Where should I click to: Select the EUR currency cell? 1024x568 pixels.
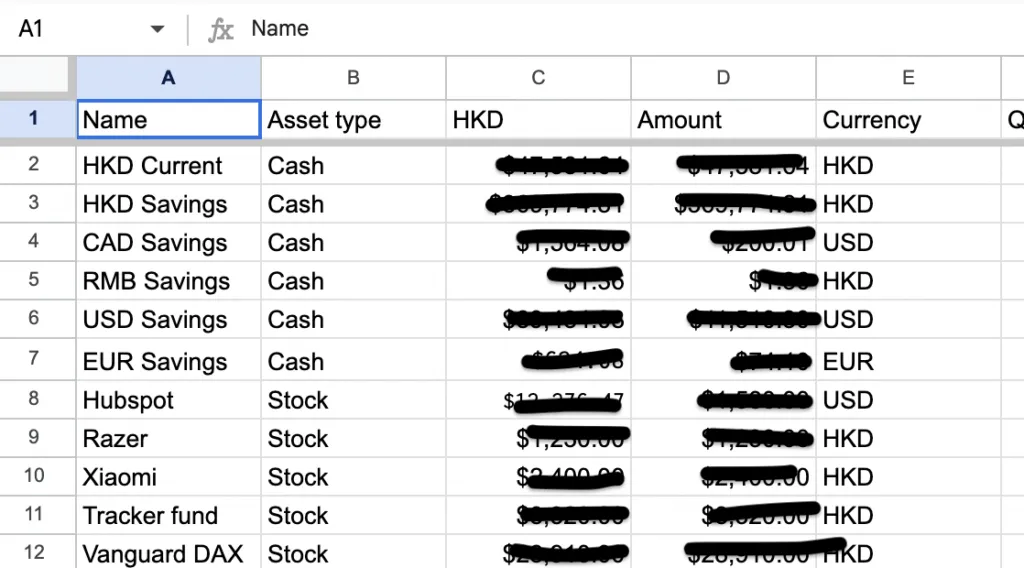(908, 361)
